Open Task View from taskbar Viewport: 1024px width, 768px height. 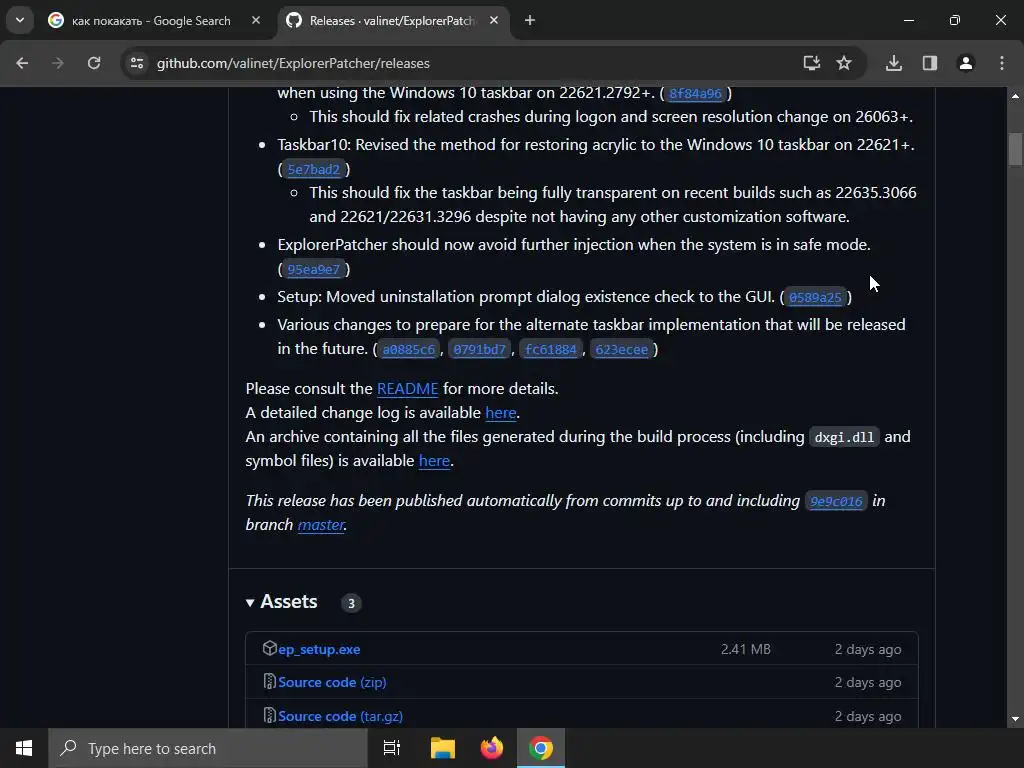point(392,748)
